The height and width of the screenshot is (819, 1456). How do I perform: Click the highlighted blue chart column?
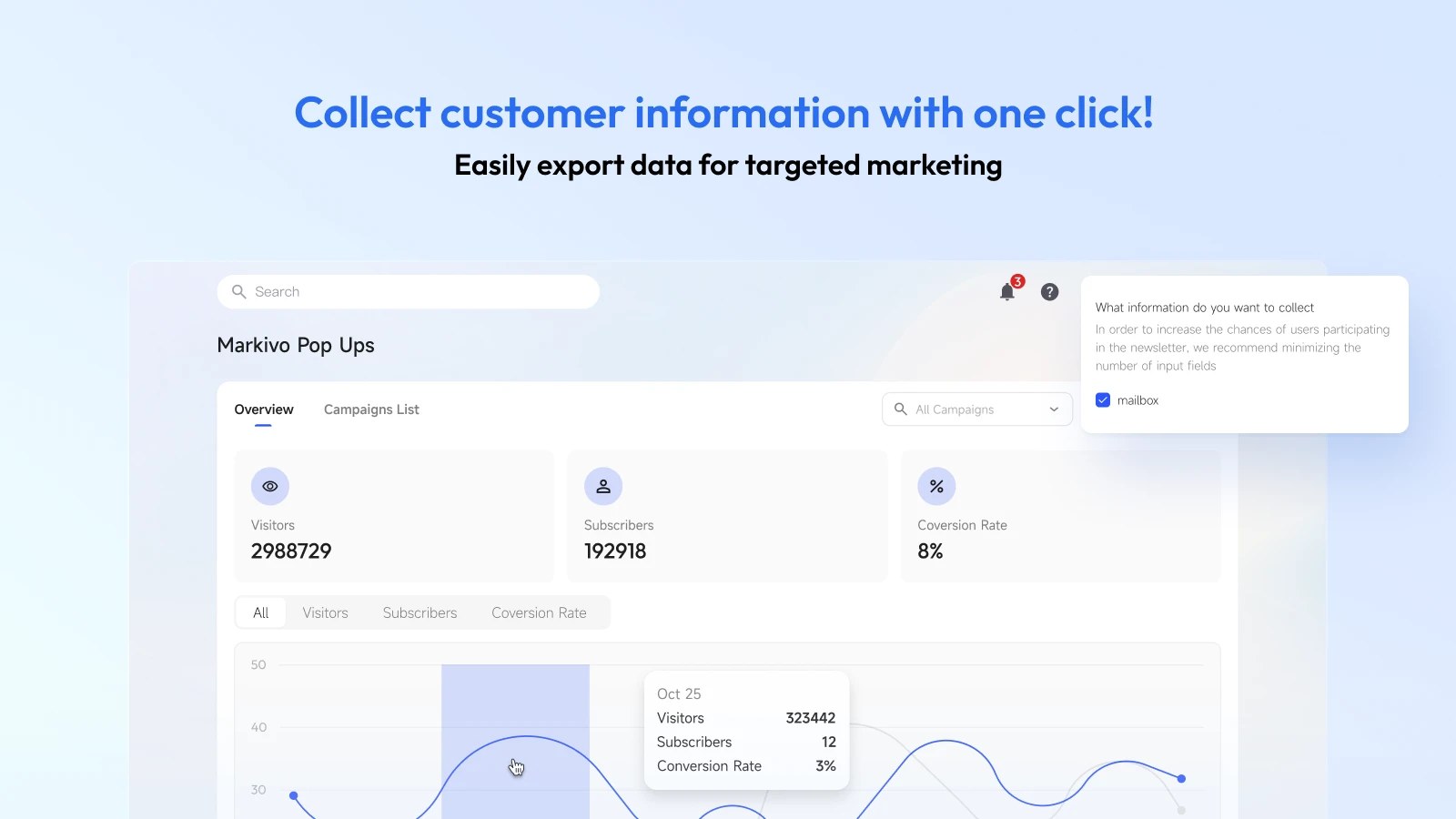pos(515,742)
